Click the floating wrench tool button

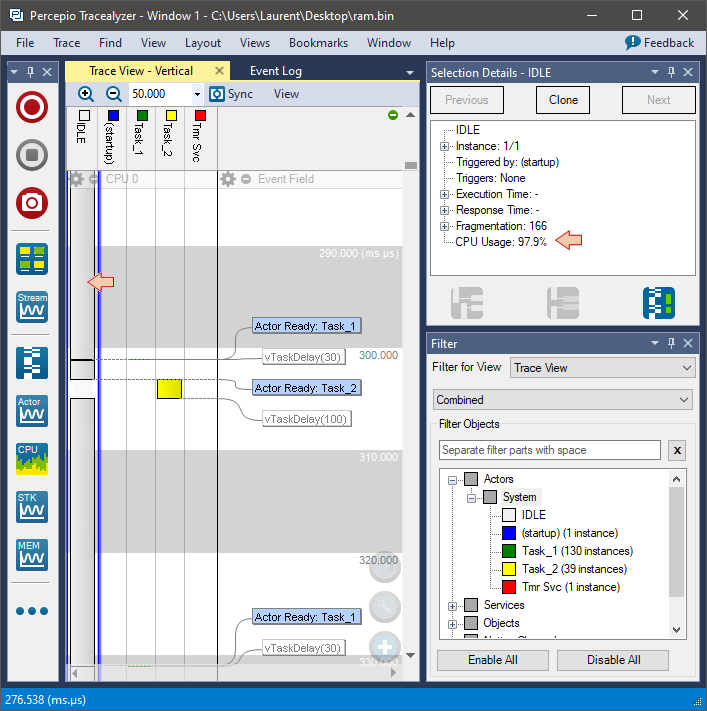[385, 607]
